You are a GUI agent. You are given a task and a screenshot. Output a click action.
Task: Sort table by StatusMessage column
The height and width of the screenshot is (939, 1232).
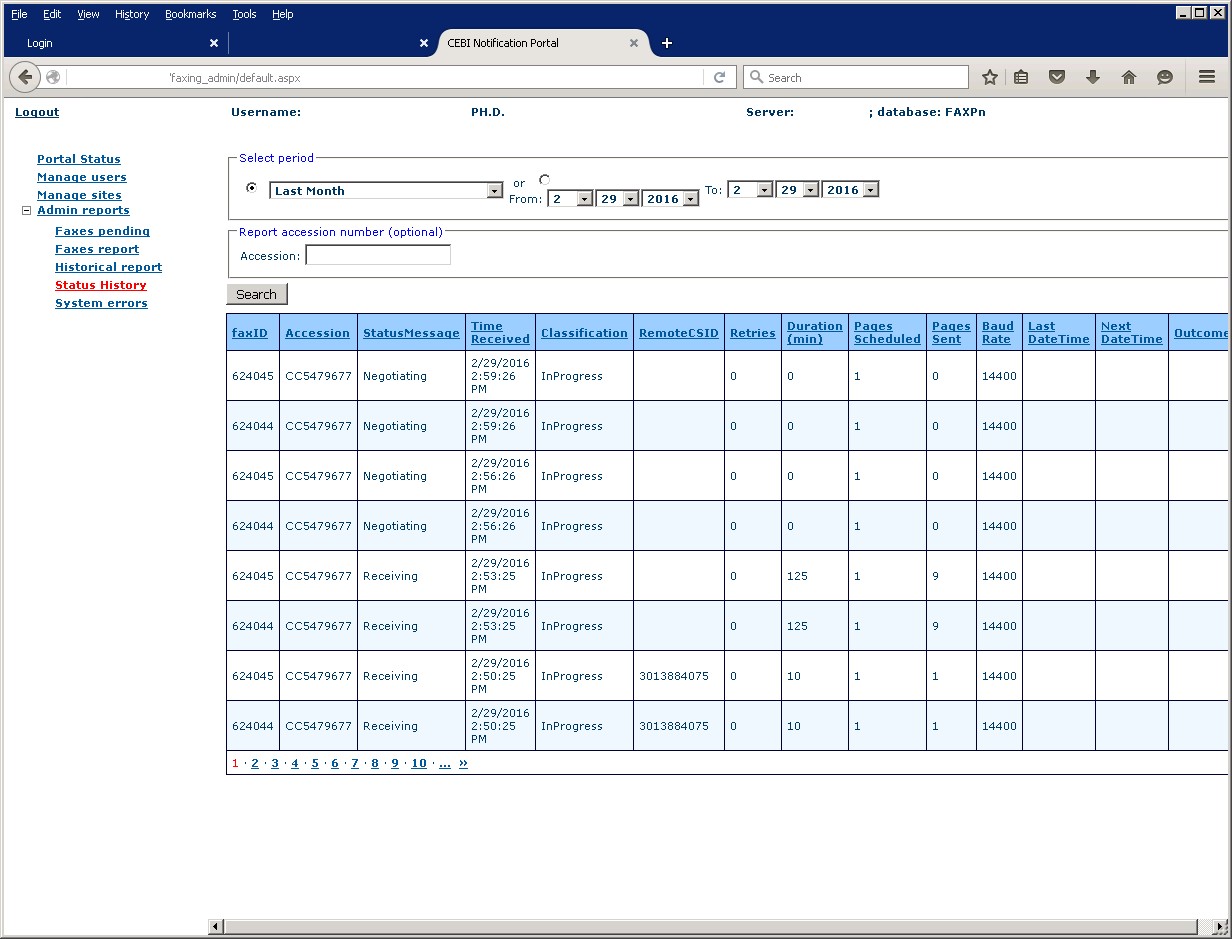412,333
